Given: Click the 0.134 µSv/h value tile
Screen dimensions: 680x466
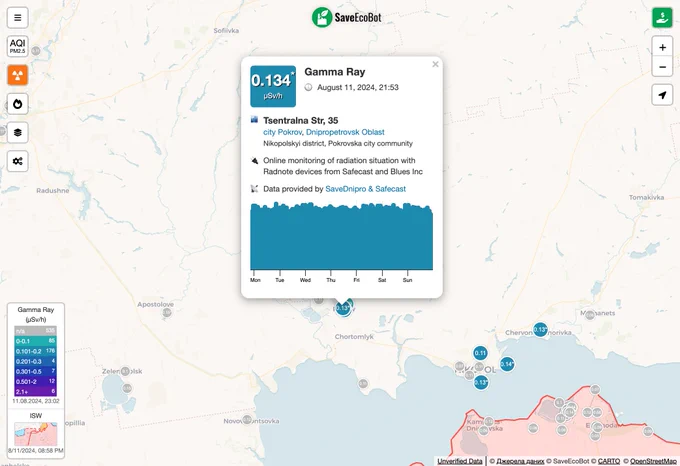Looking at the screenshot, I should coord(273,86).
